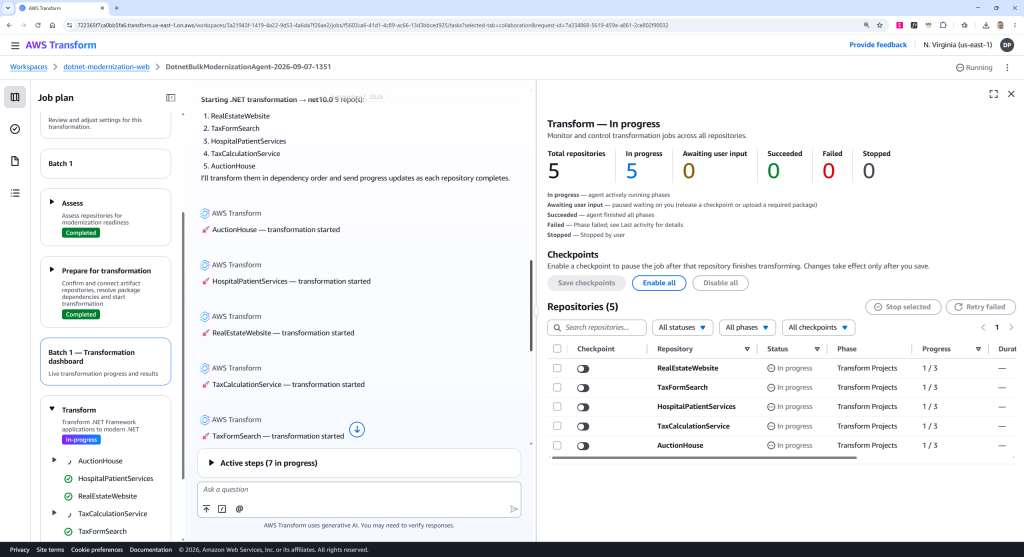Expand the dashboard panel to fullscreen
The height and width of the screenshot is (557, 1024).
[x=993, y=94]
